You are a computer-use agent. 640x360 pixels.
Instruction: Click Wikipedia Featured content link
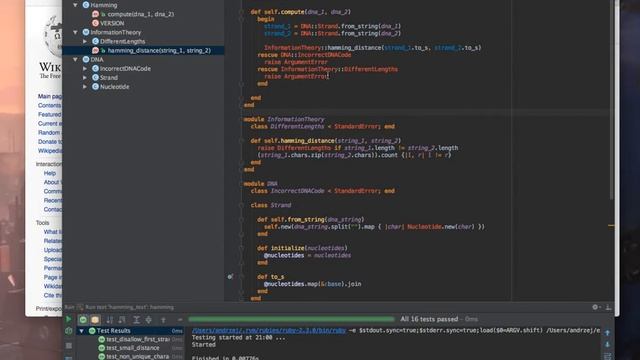click(x=49, y=115)
